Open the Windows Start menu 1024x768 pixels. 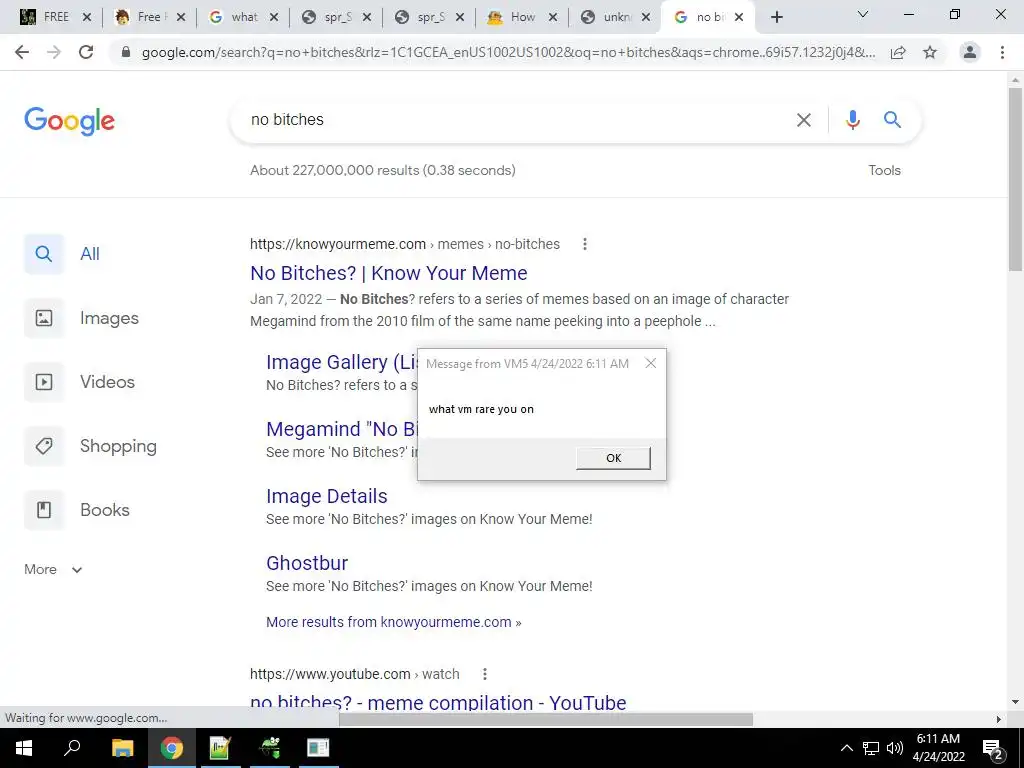click(x=24, y=748)
